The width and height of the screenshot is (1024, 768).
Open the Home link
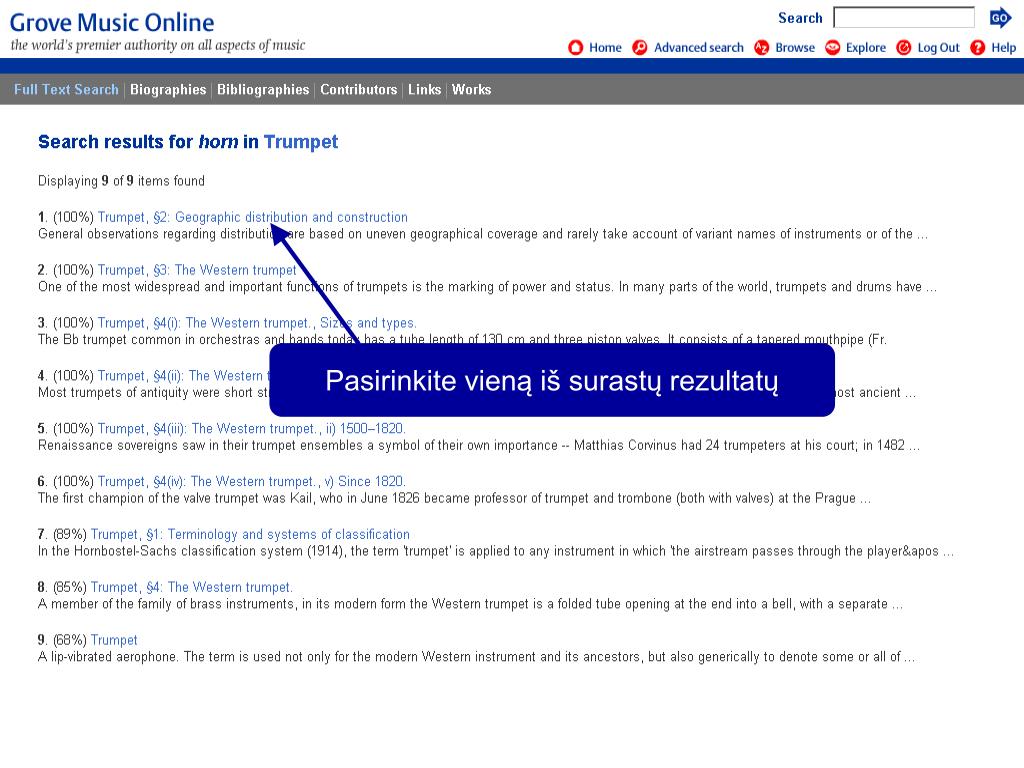[x=605, y=48]
